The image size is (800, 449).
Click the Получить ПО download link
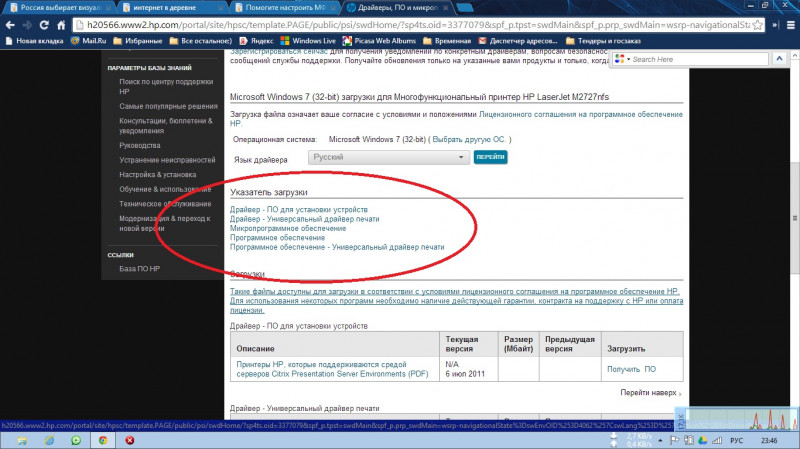(x=631, y=369)
